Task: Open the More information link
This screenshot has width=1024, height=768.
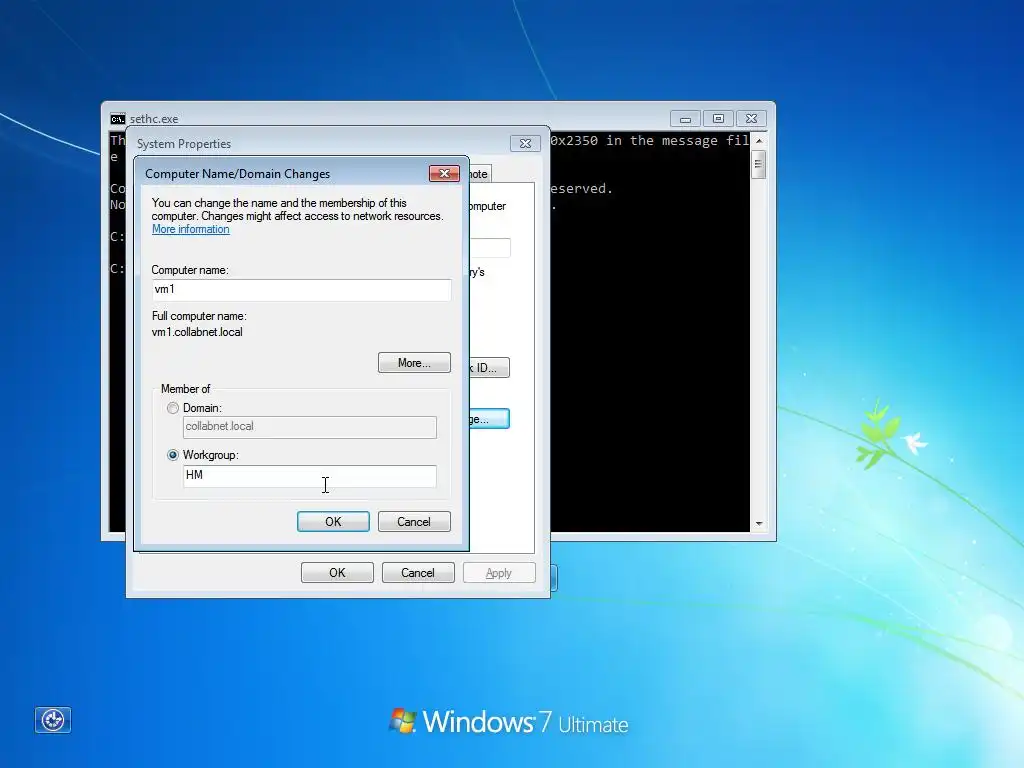Action: (191, 229)
